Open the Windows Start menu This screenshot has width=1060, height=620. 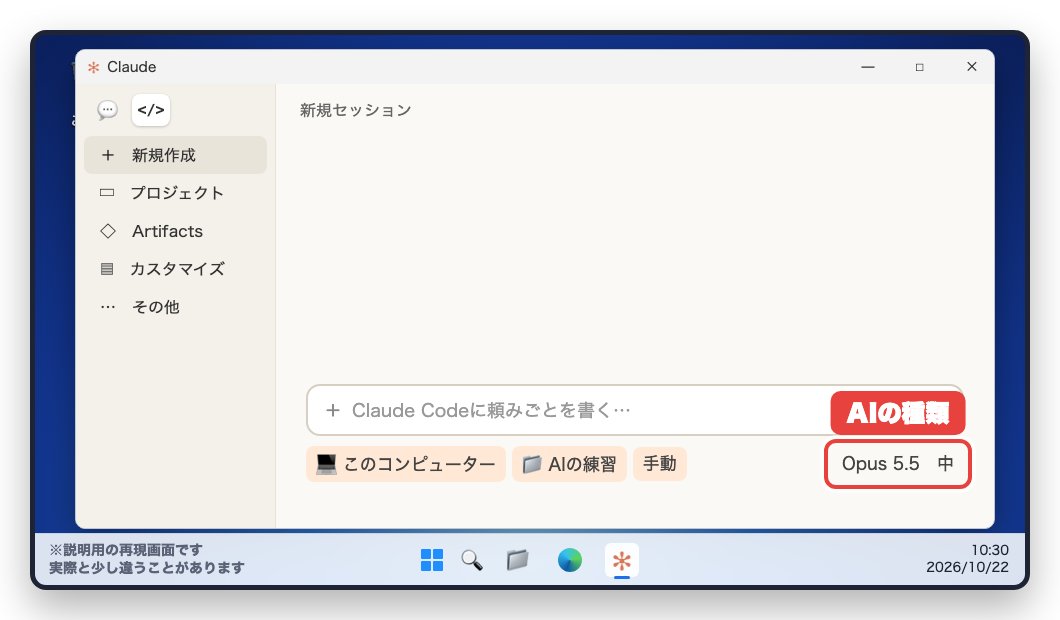point(432,560)
